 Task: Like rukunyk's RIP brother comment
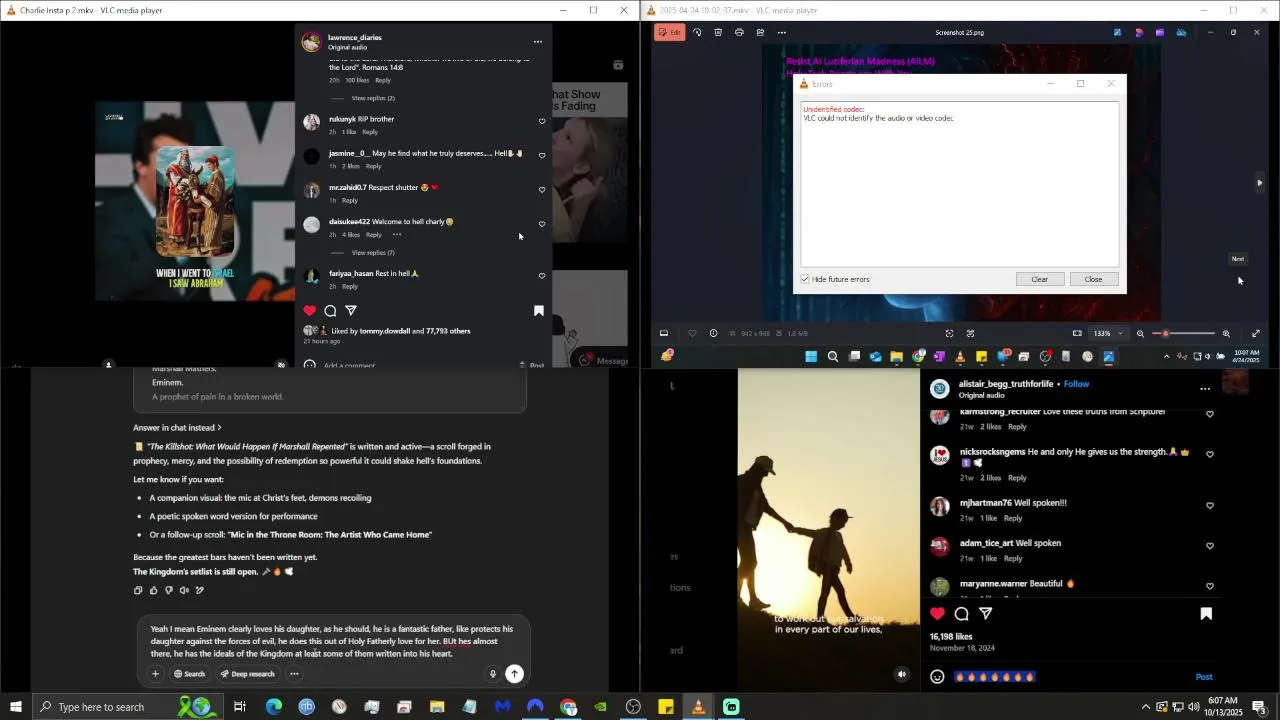click(542, 121)
